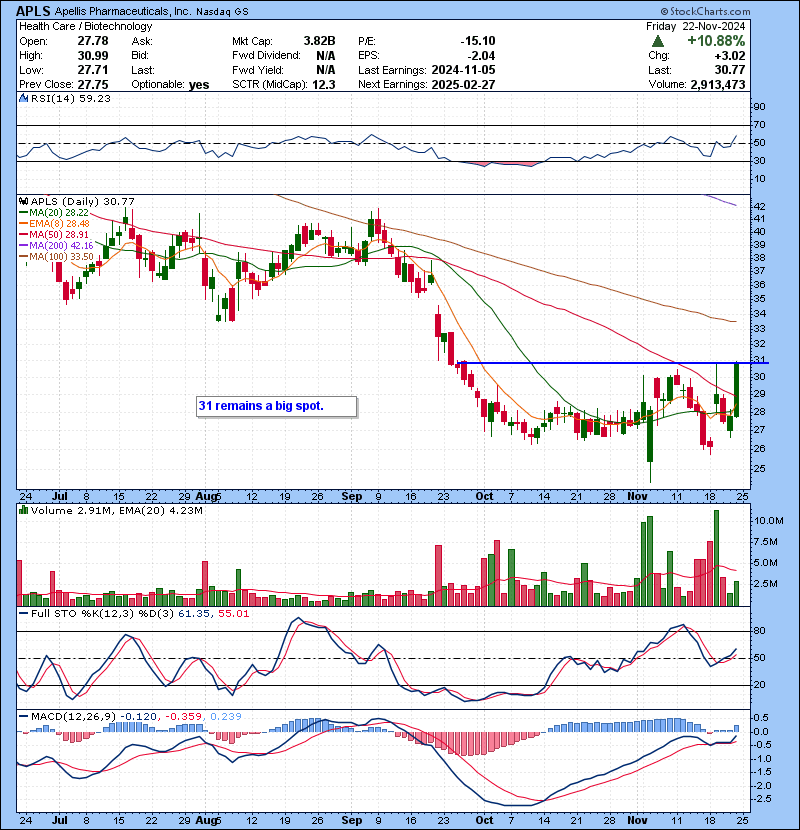The height and width of the screenshot is (830, 800).
Task: Click the MACD(12,26,9) indicator label
Action: [73, 717]
